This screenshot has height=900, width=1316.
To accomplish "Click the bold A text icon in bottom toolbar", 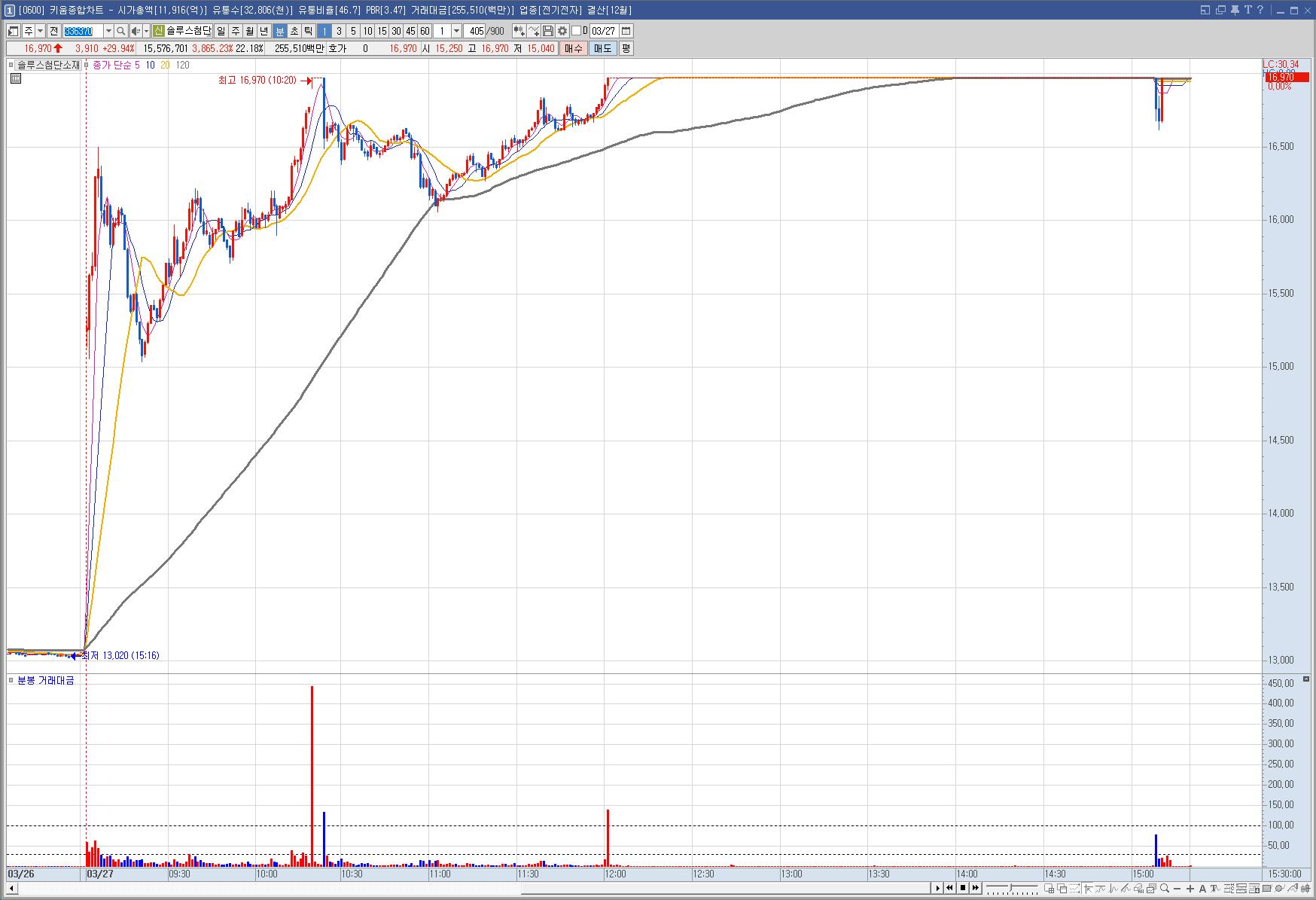I will pos(1202,889).
